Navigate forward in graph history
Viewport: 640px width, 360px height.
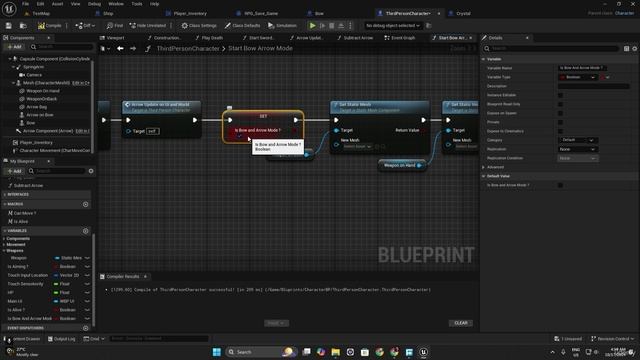(133, 49)
